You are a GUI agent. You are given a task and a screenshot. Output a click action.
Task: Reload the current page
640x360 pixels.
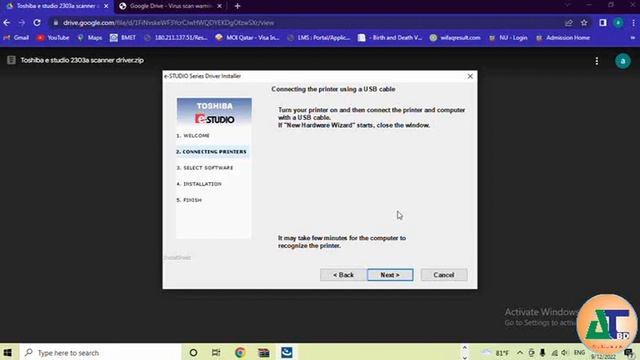[x=37, y=23]
